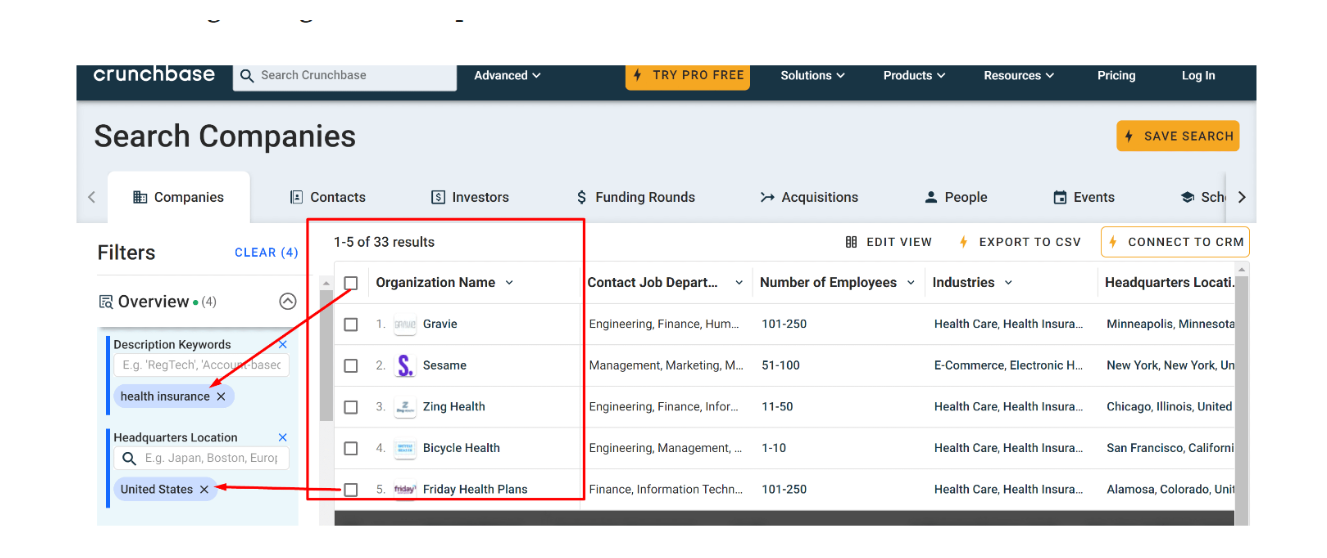Open the Gravie company link
The width and height of the screenshot is (1327, 558).
click(440, 324)
